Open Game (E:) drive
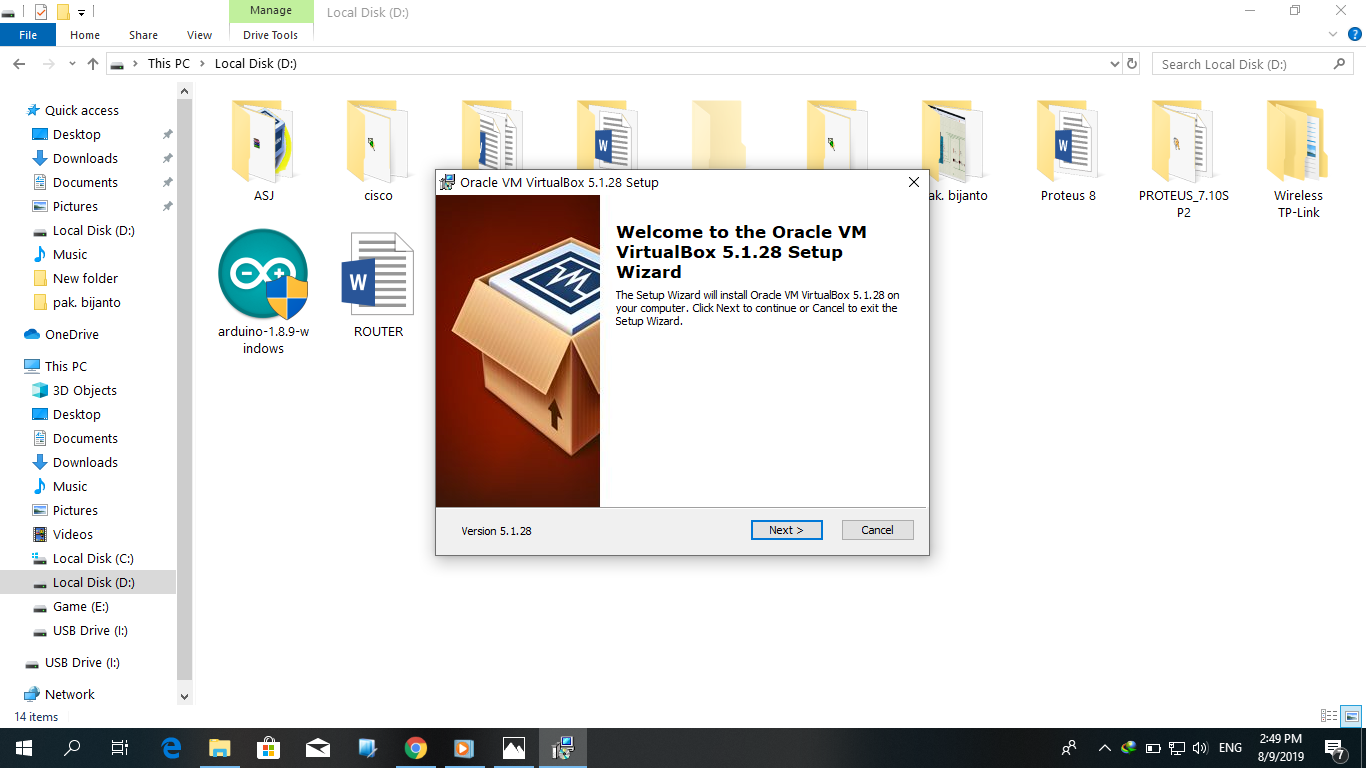This screenshot has height=768, width=1366. 81,606
